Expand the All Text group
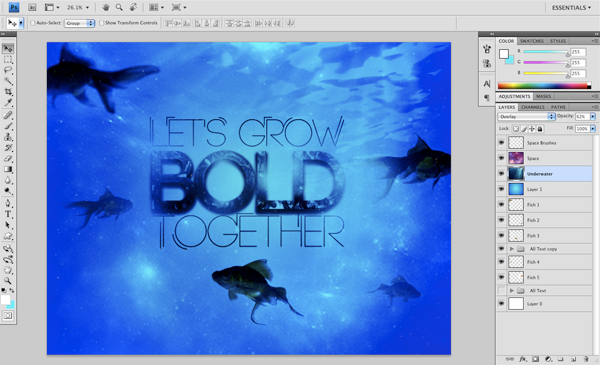 (512, 291)
